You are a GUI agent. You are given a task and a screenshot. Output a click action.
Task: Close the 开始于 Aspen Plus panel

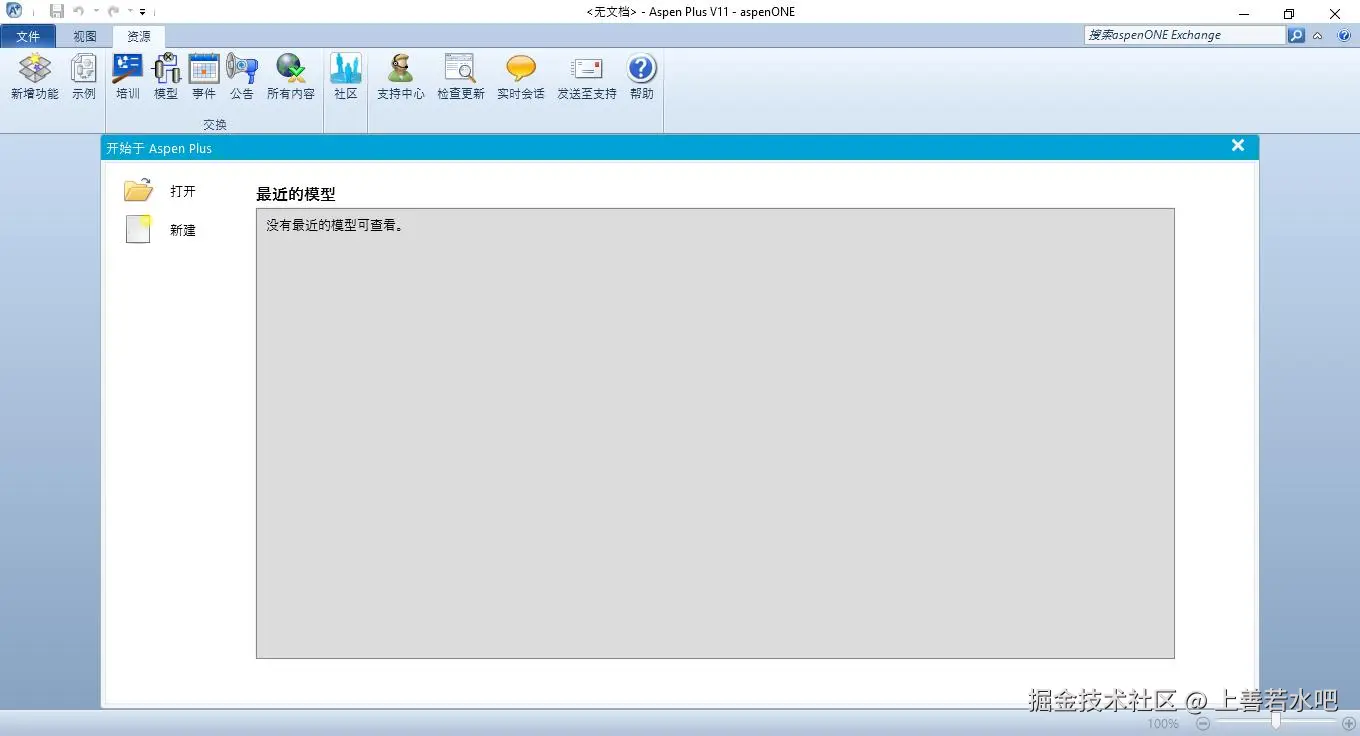coord(1238,146)
